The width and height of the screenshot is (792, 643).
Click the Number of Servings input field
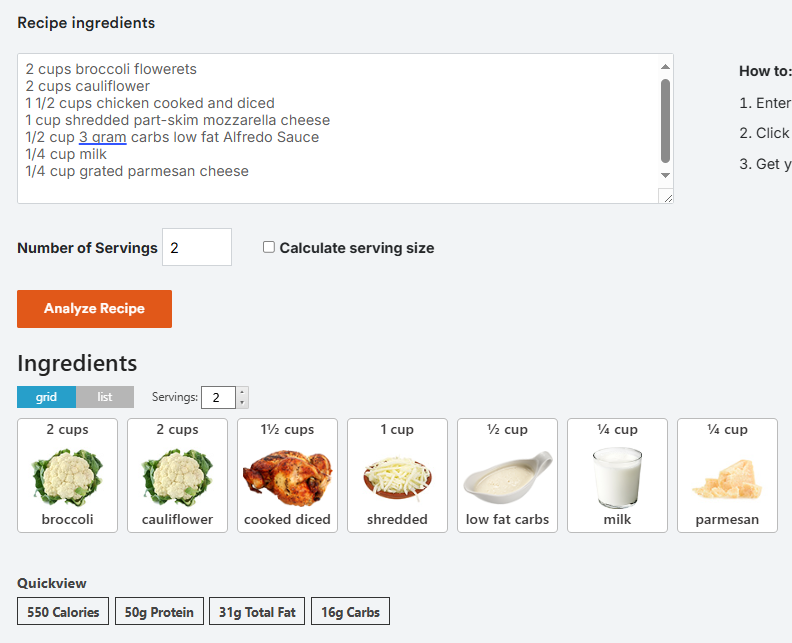pos(197,247)
